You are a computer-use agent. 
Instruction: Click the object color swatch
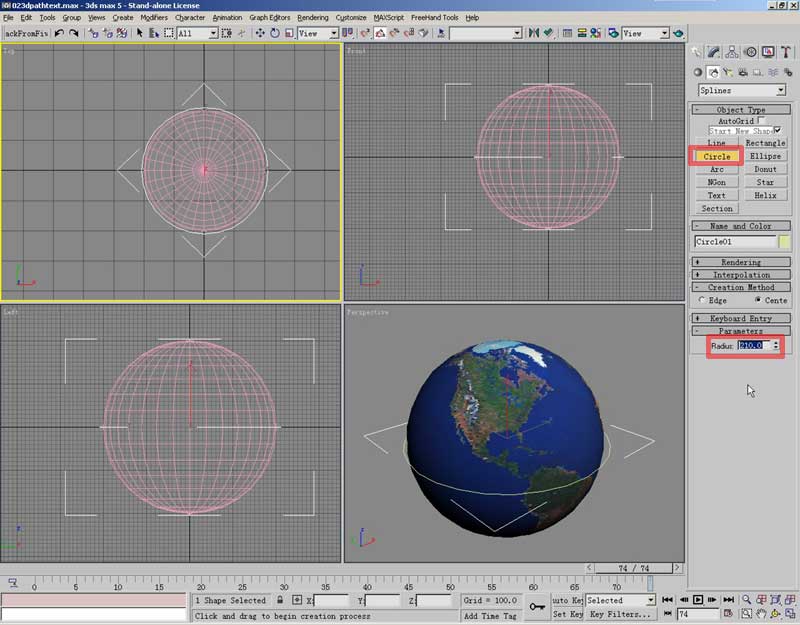point(785,241)
